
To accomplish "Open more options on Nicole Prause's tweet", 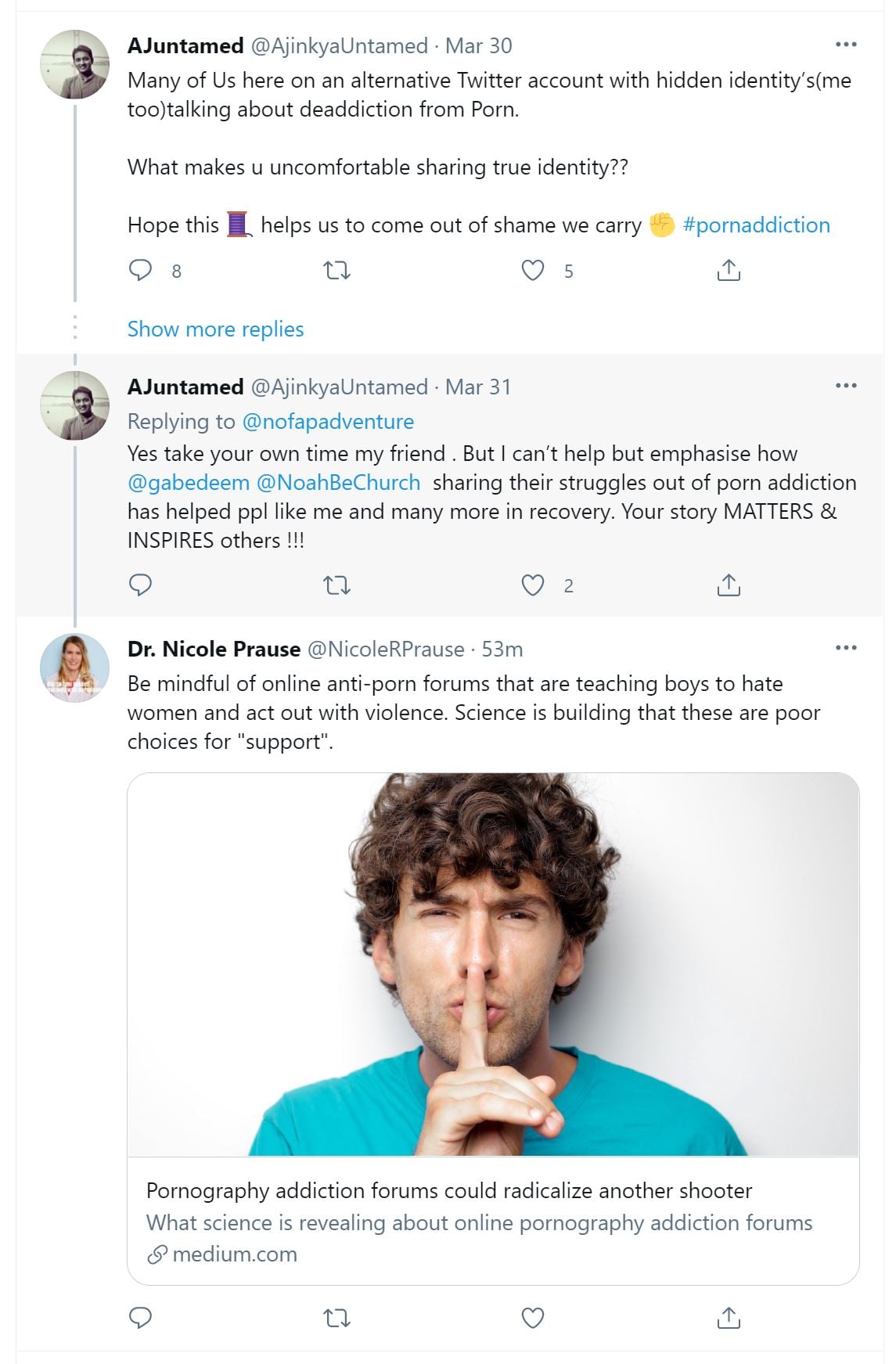I will point(846,648).
